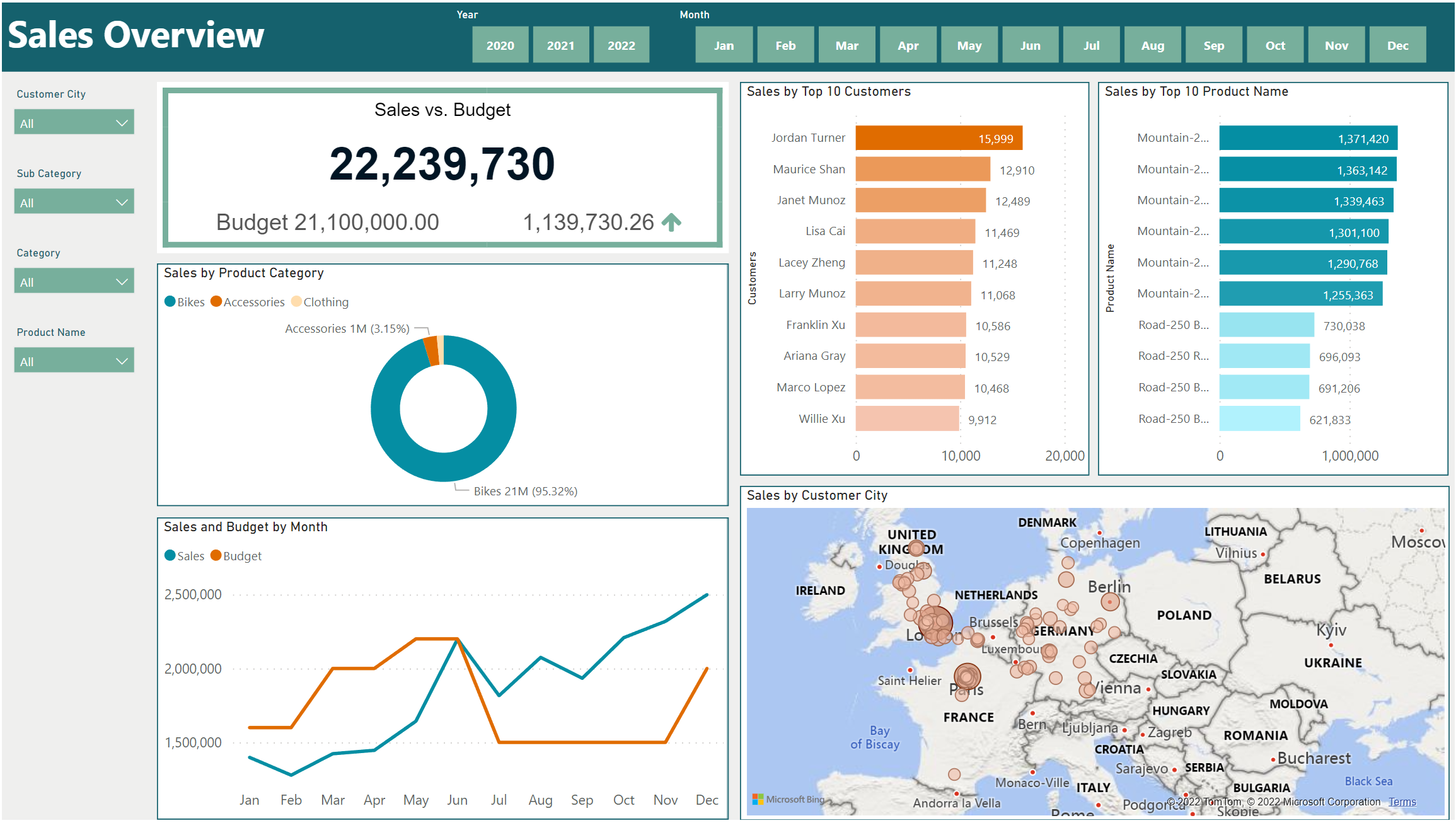This screenshot has width=1456, height=823.
Task: Open the Terms link on the map
Action: click(x=1402, y=802)
